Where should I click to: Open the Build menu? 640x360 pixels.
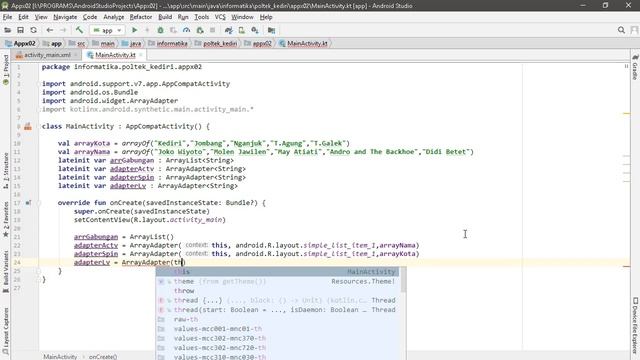(165, 17)
